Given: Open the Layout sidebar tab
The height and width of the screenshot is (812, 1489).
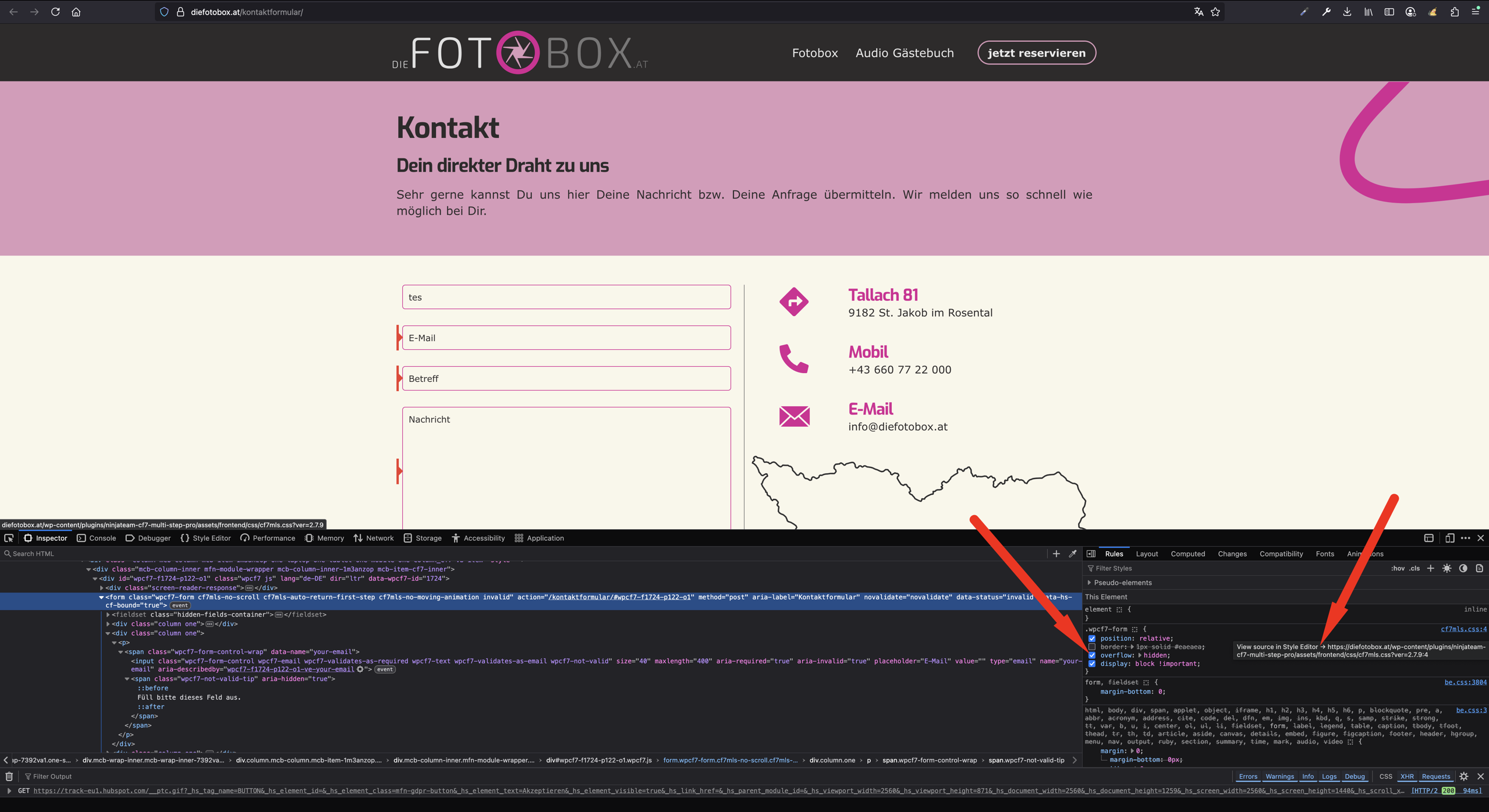Looking at the screenshot, I should pos(1147,554).
